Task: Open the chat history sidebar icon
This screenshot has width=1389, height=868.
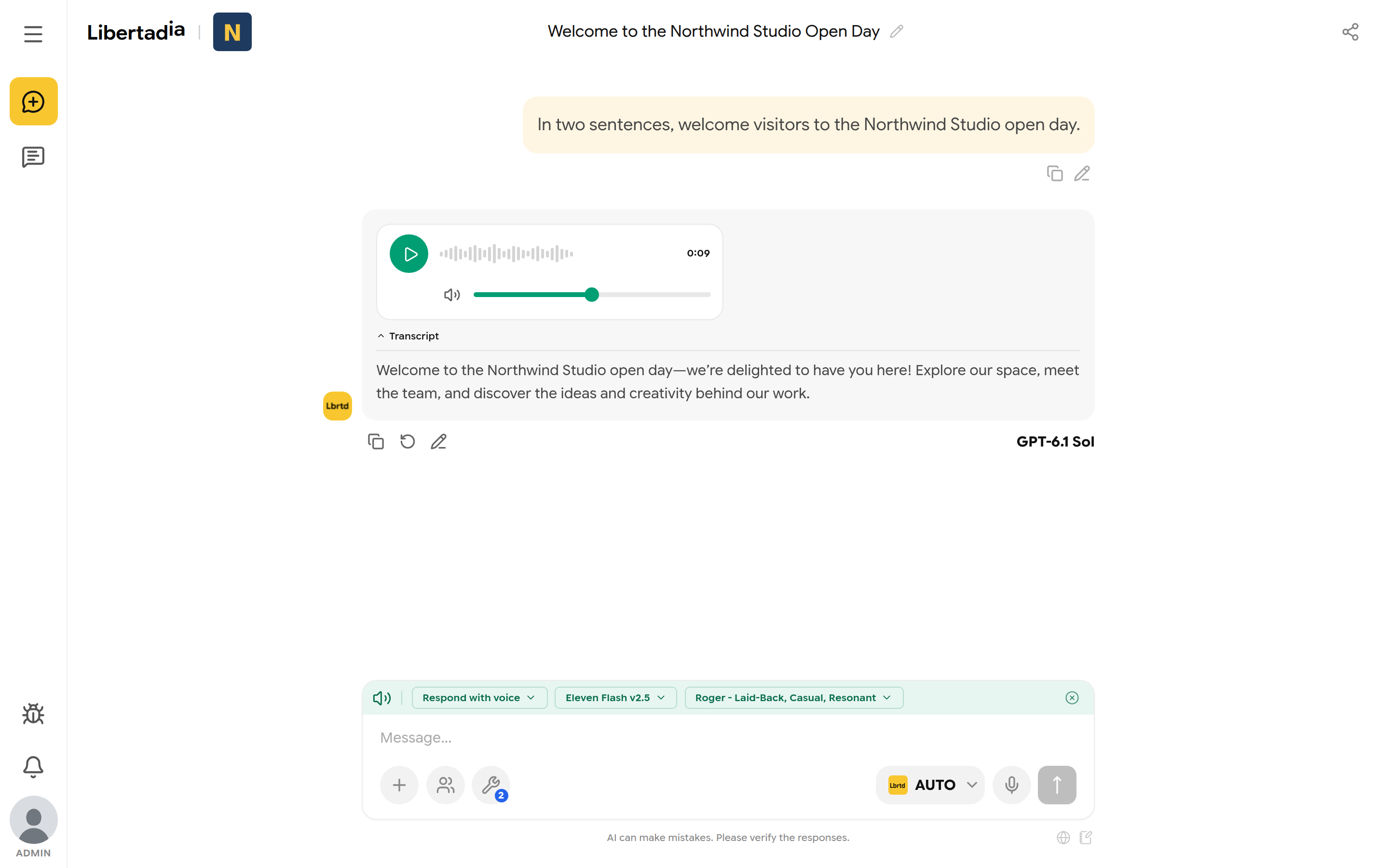Action: [x=33, y=157]
